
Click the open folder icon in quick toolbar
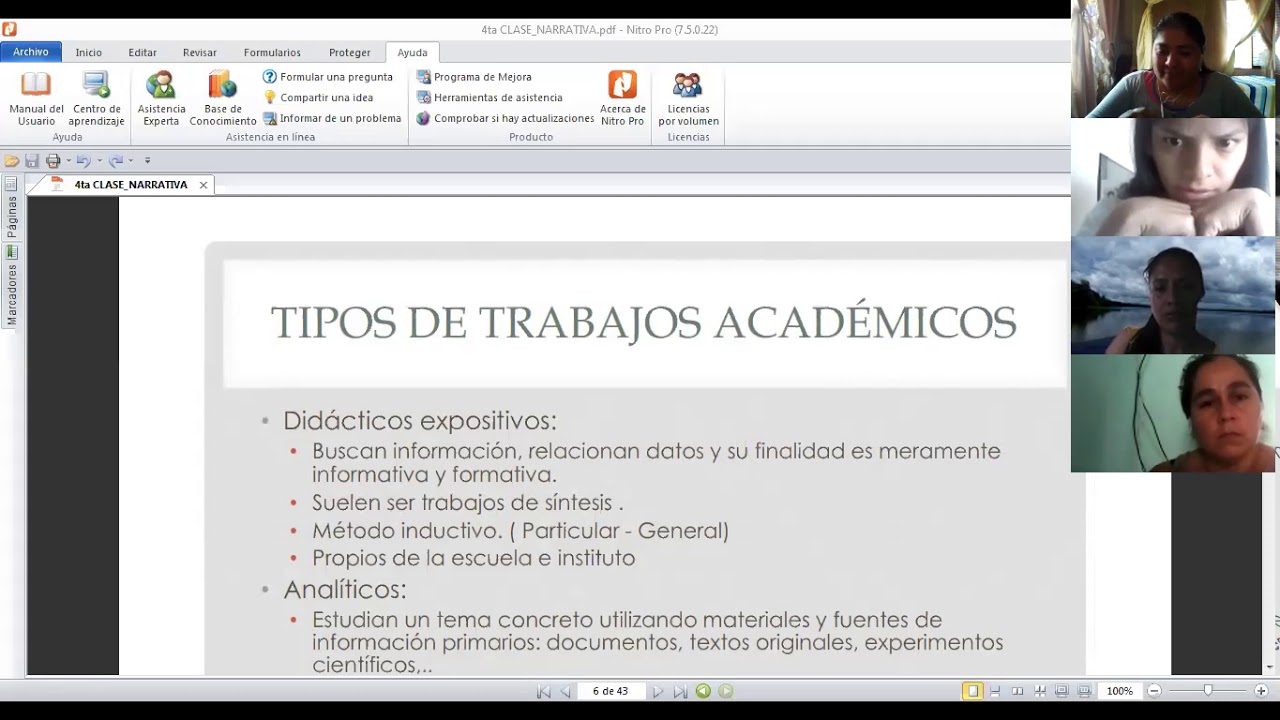pyautogui.click(x=12, y=160)
